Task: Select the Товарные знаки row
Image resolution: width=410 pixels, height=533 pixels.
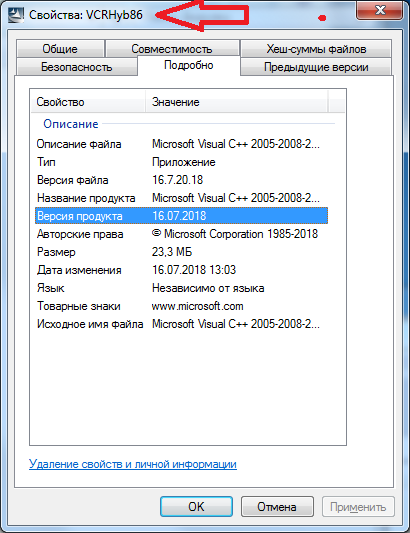Action: [182, 306]
